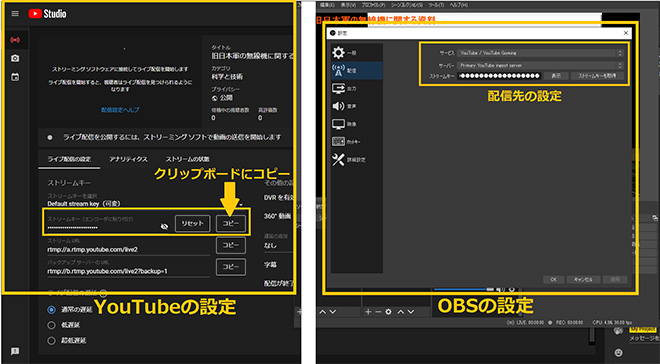The width and height of the screenshot is (660, 364).
Task: Open the YouTube Studio hamburger menu
Action: 15,13
